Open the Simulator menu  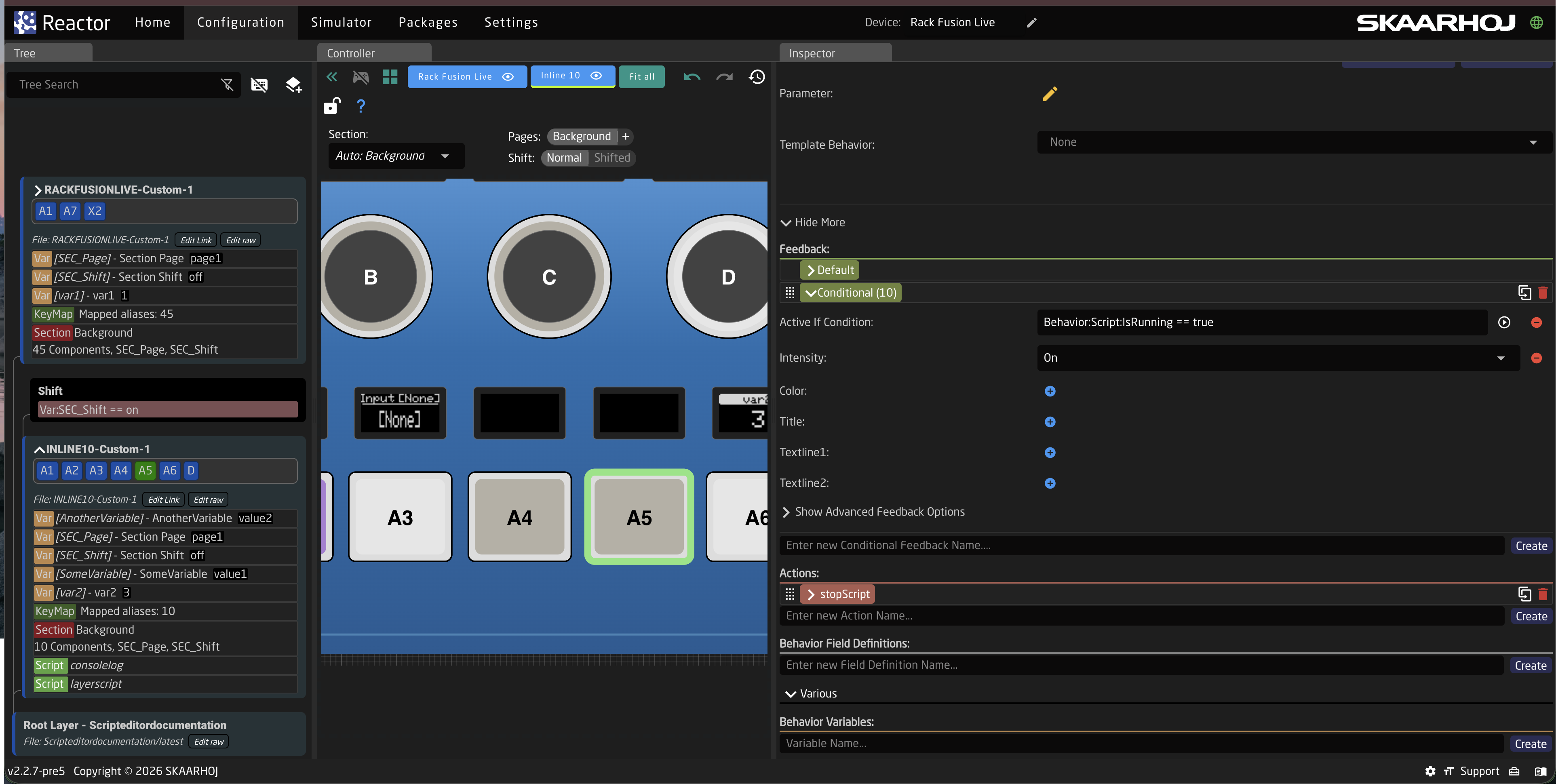341,22
